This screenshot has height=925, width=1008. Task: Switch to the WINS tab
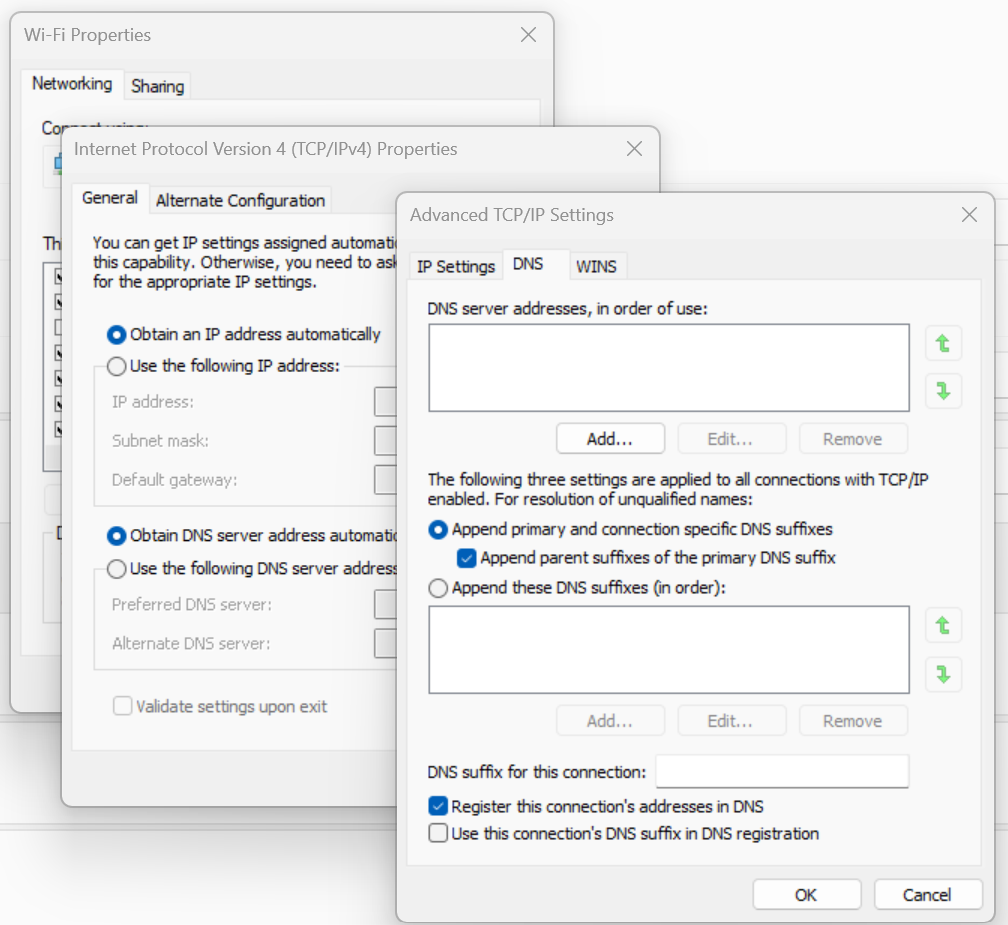(597, 266)
